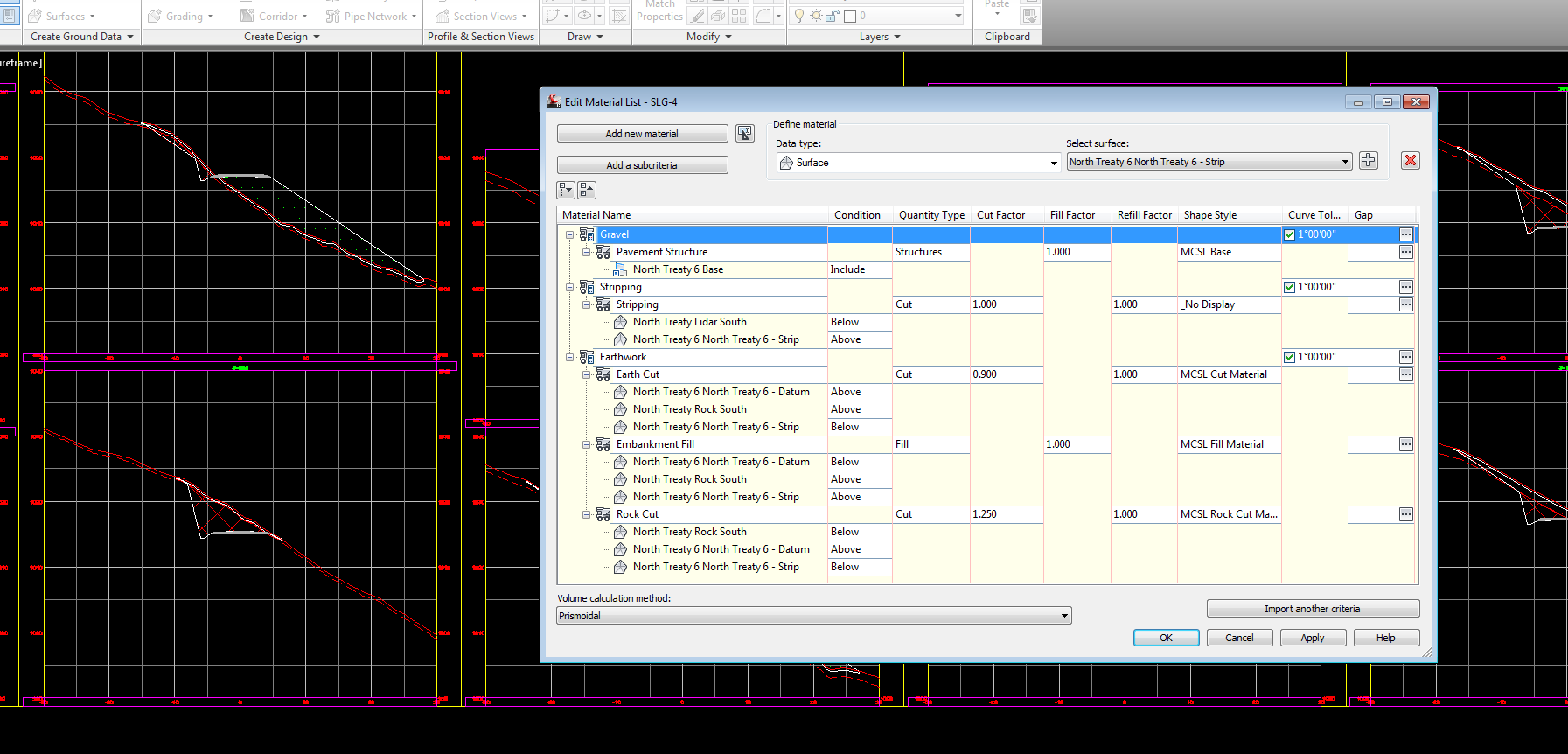This screenshot has height=754, width=1568.
Task: Open the Volume calculation method dropdown
Action: pos(814,616)
